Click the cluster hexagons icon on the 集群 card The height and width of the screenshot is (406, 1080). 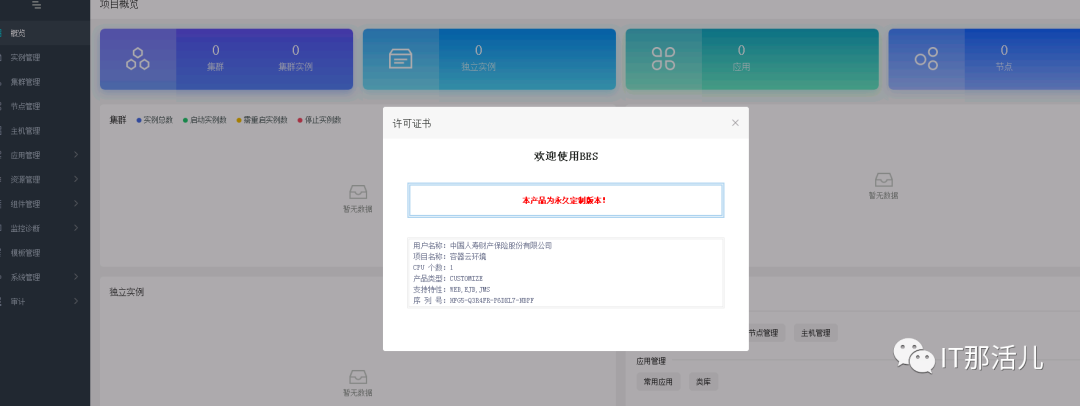coord(138,59)
